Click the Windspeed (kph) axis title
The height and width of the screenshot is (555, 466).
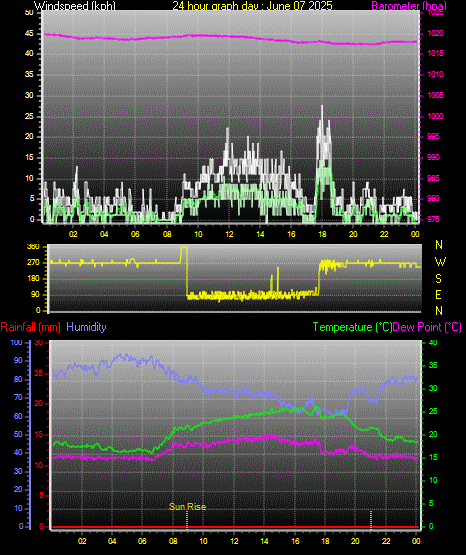[75, 6]
